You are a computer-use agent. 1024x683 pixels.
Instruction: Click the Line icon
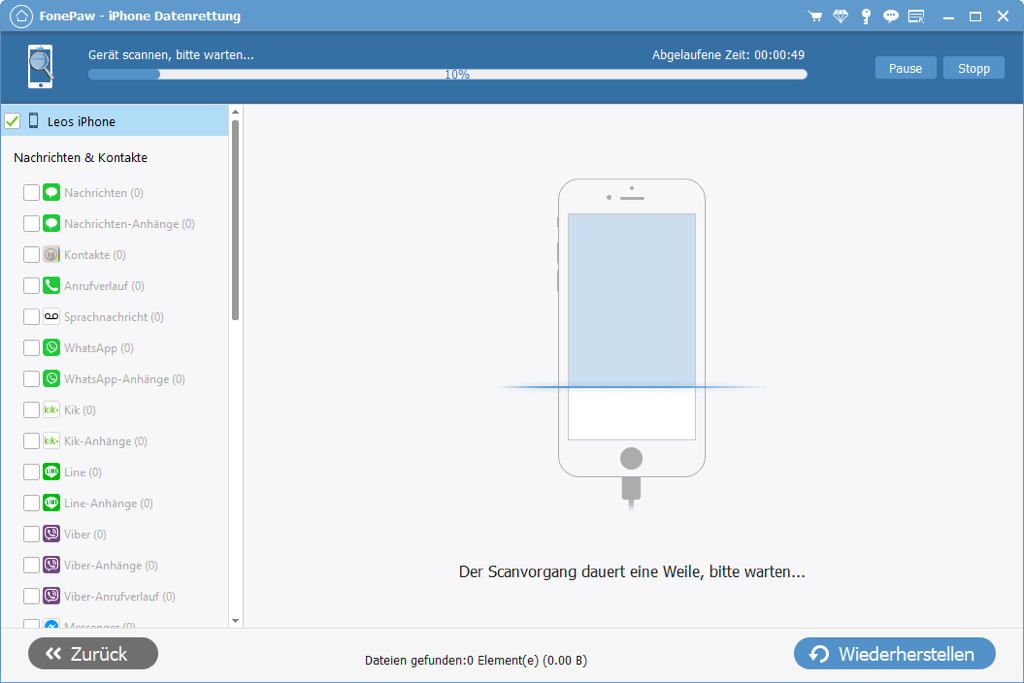pos(52,471)
